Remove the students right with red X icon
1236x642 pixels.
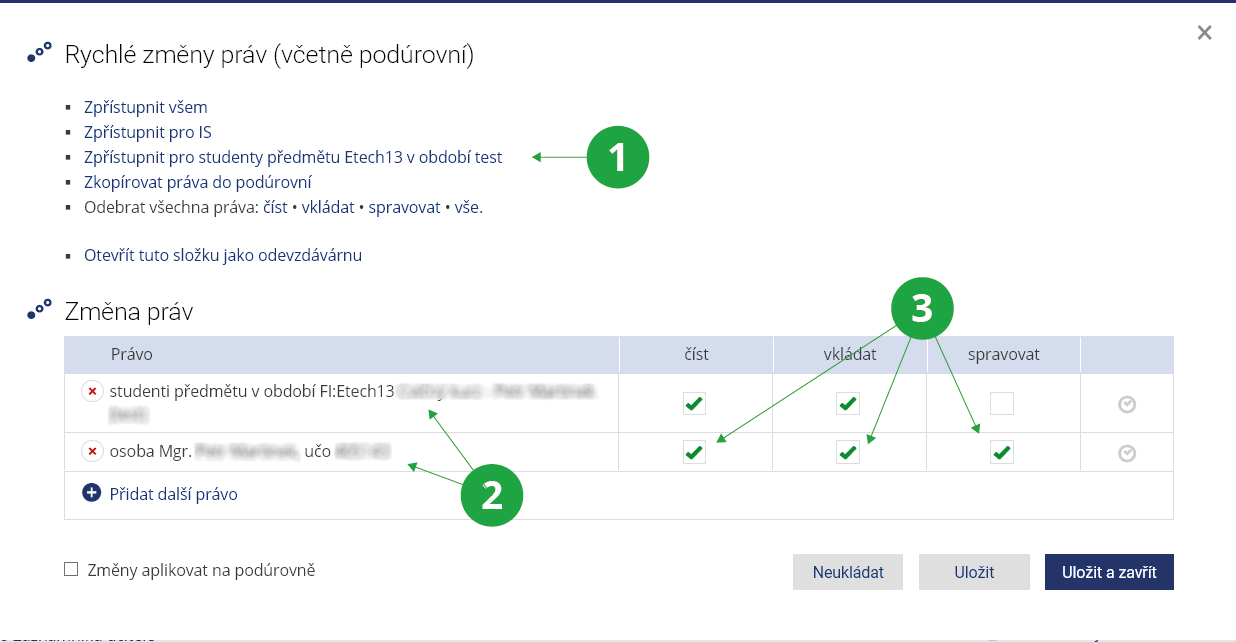click(x=92, y=391)
